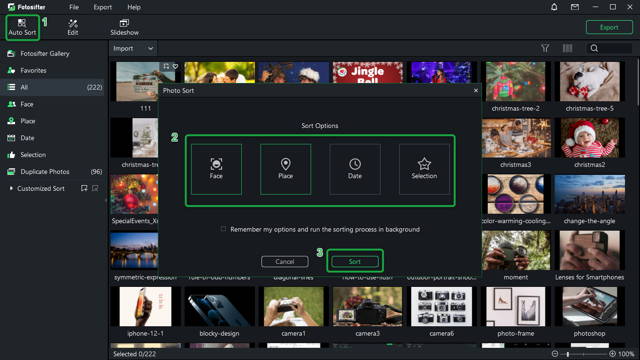Open the File menu

tap(74, 7)
